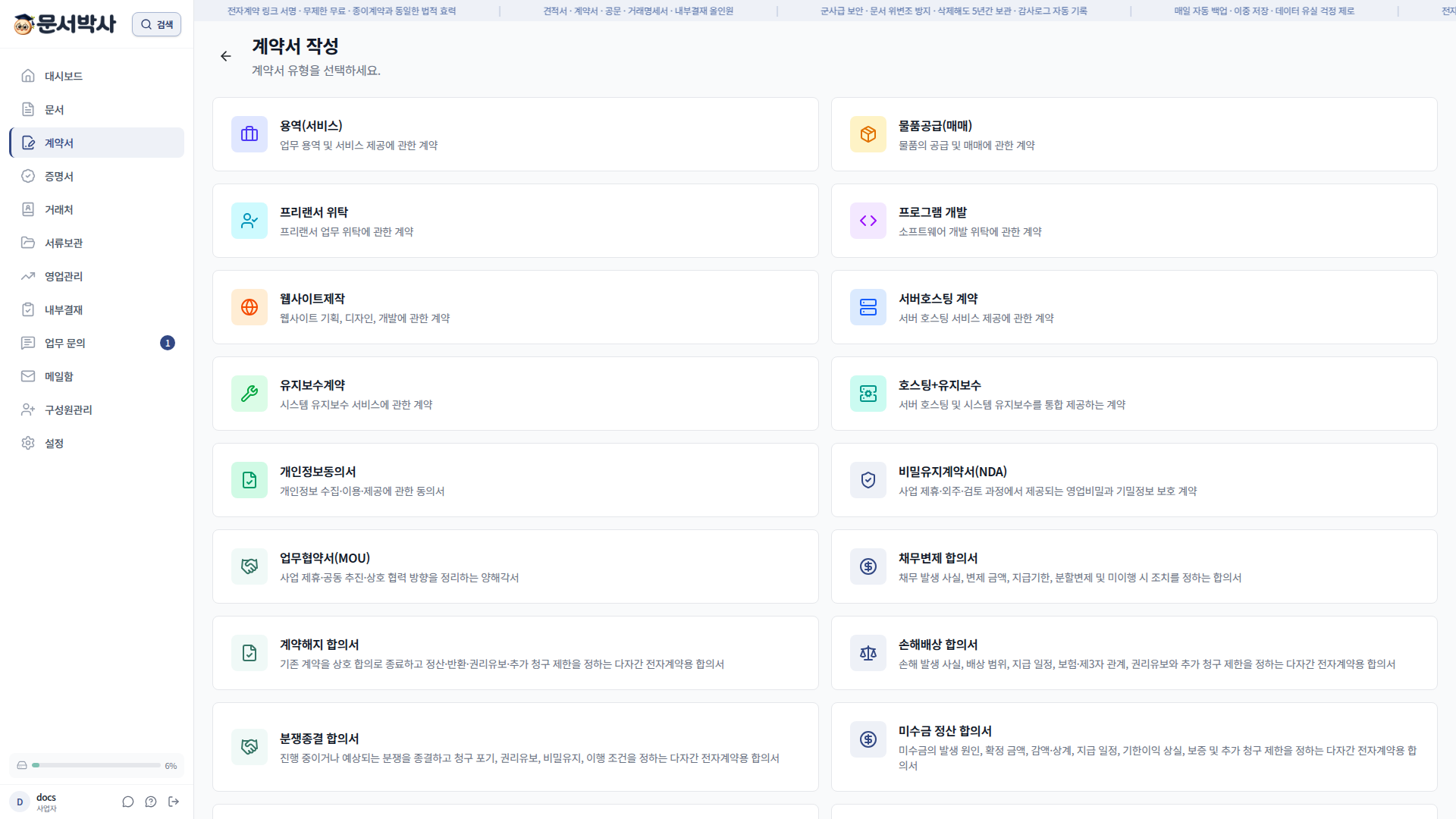The image size is (1456, 819).
Task: Select the 개인정보동의서 title
Action: tap(318, 472)
